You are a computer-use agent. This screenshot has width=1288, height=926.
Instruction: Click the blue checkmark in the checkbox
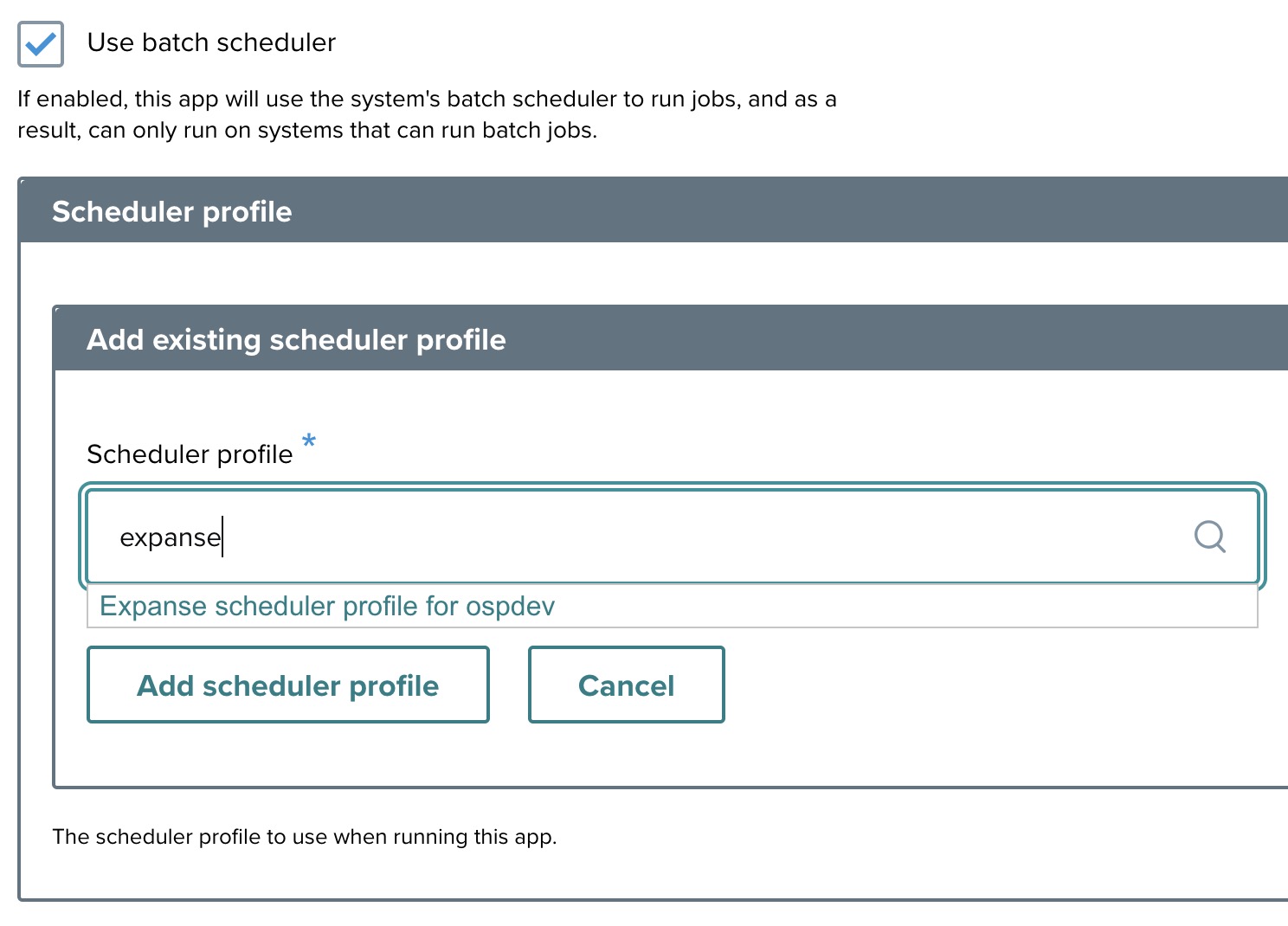click(x=41, y=43)
